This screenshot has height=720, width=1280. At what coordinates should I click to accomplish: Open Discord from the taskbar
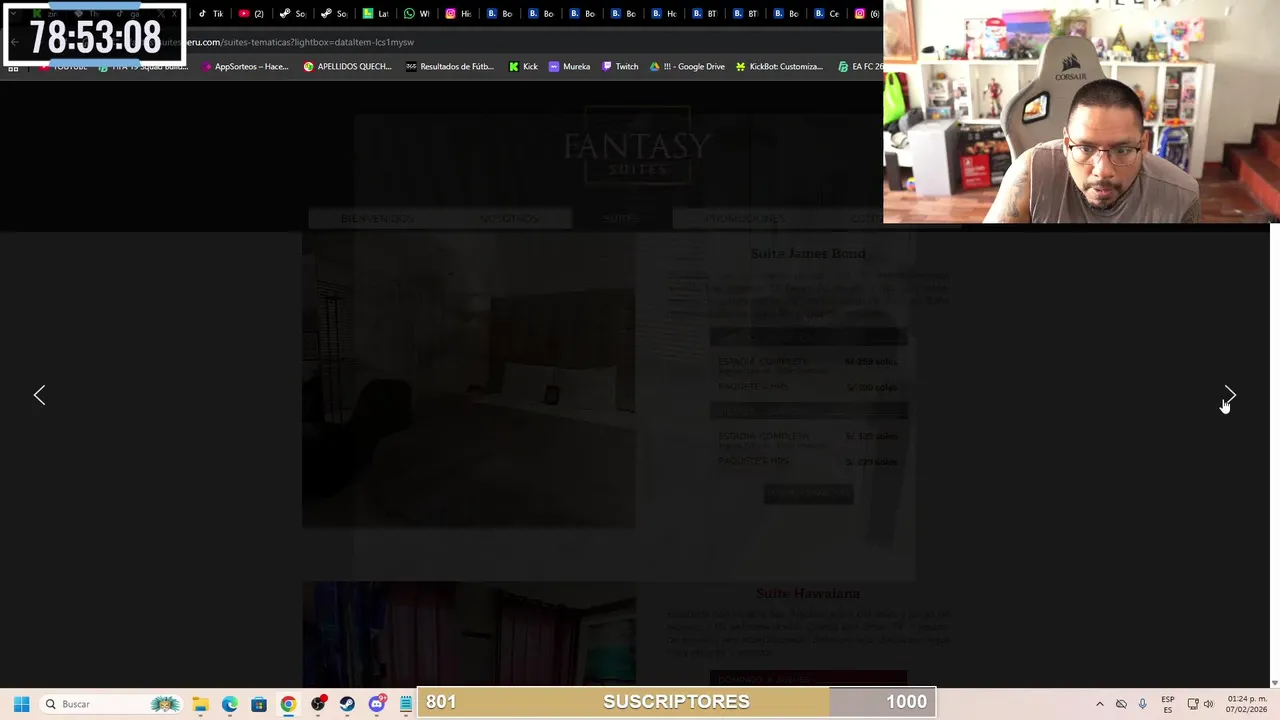pos(377,704)
